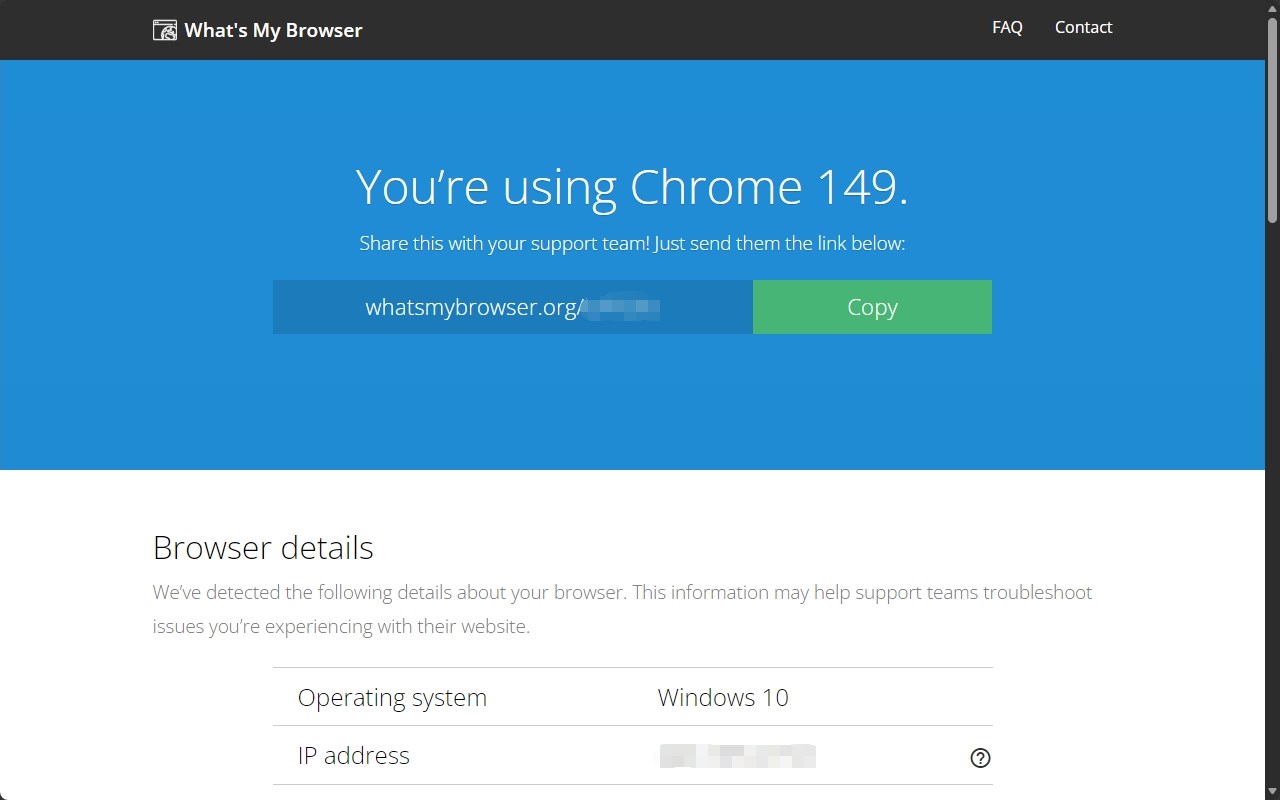Click the vertical scrollbar thumb
The width and height of the screenshot is (1280, 800).
tap(1272, 120)
